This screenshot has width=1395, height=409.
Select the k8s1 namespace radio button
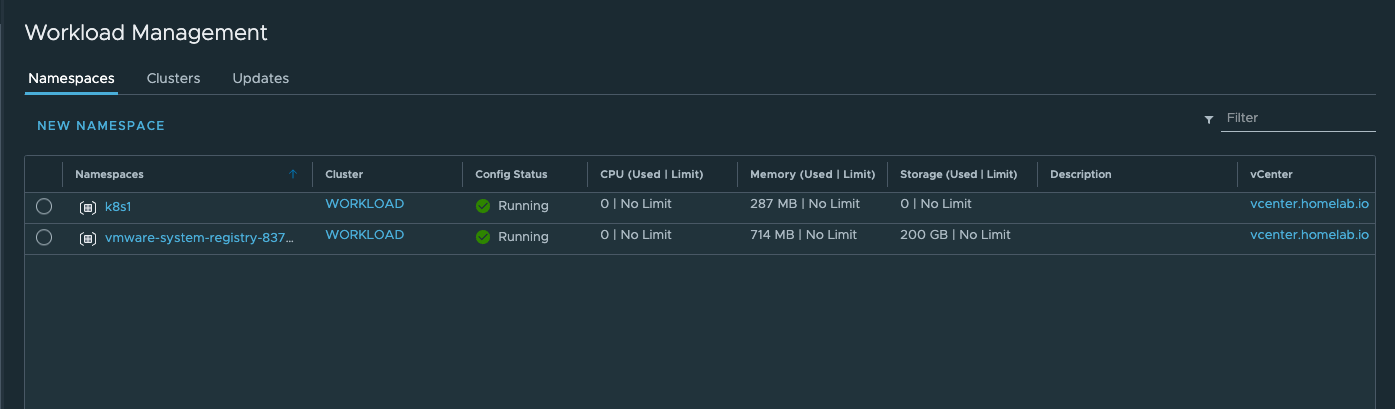coord(44,207)
